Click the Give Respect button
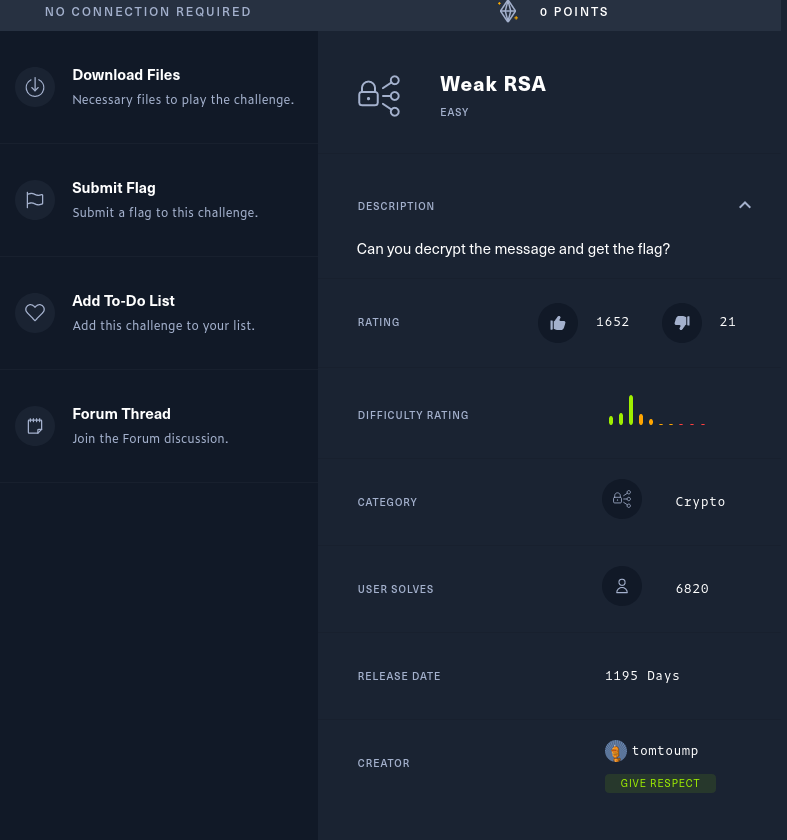This screenshot has width=787, height=840. coord(660,783)
